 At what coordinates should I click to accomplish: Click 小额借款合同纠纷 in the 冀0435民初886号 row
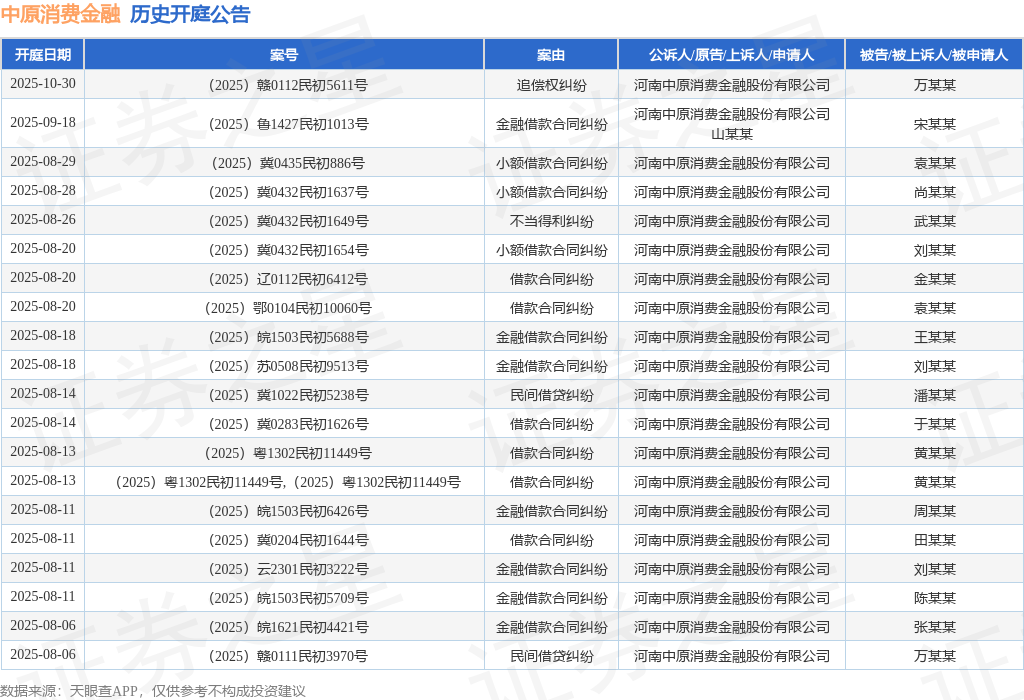551,163
